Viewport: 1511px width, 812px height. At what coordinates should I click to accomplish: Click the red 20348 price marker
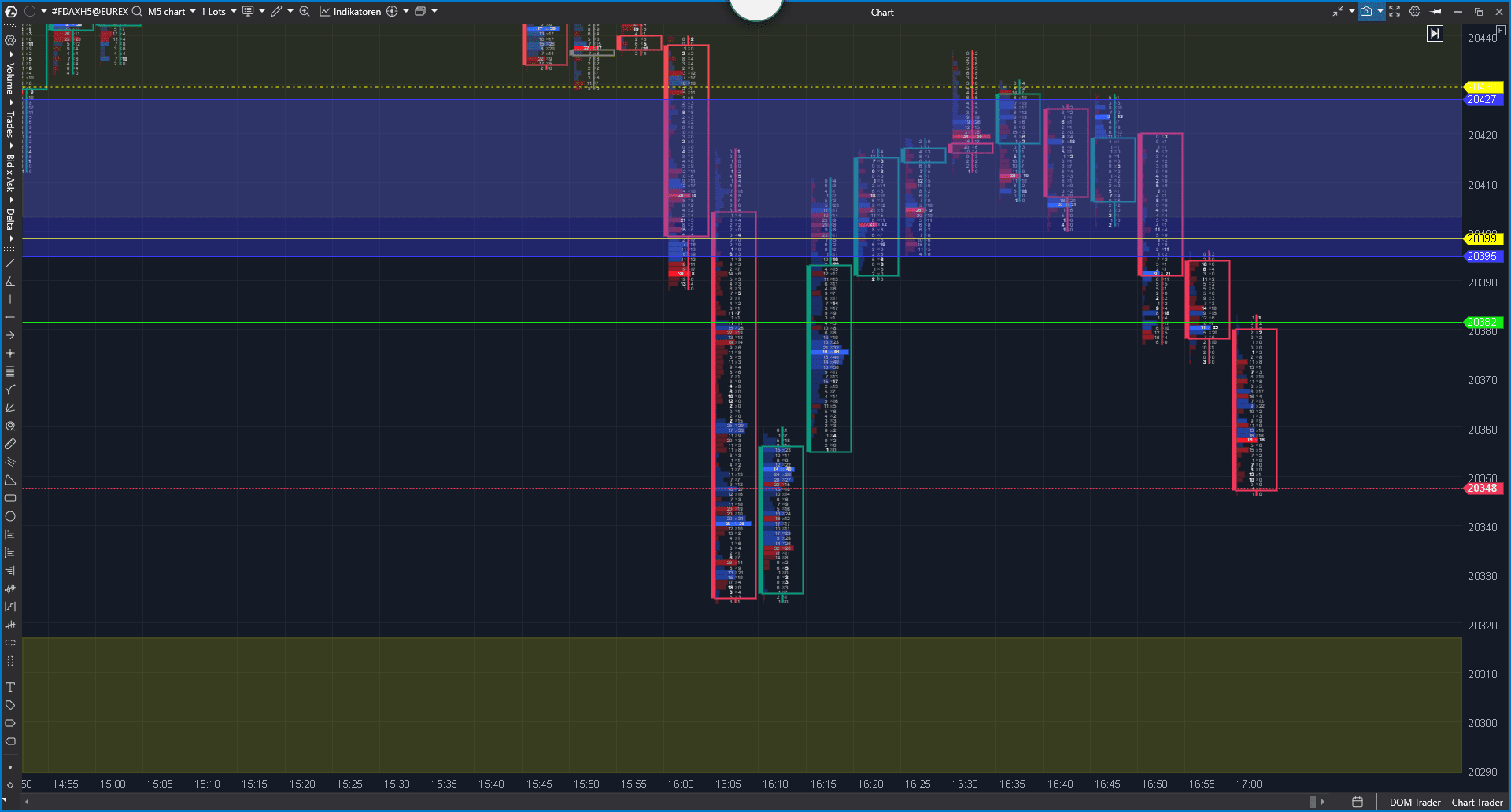[x=1482, y=488]
